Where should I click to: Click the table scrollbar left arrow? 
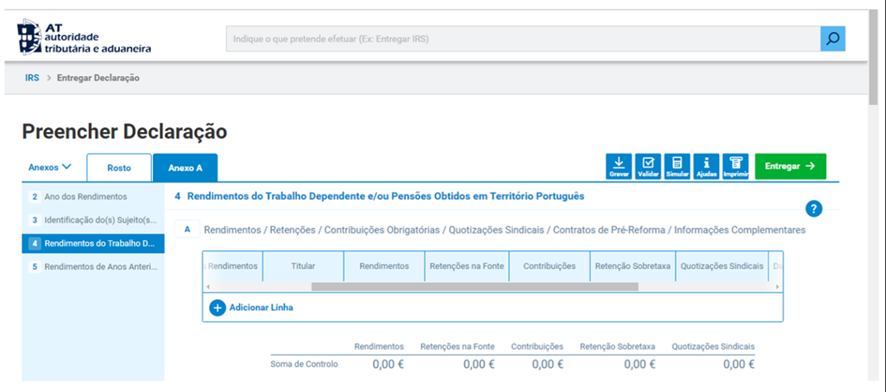click(x=207, y=287)
